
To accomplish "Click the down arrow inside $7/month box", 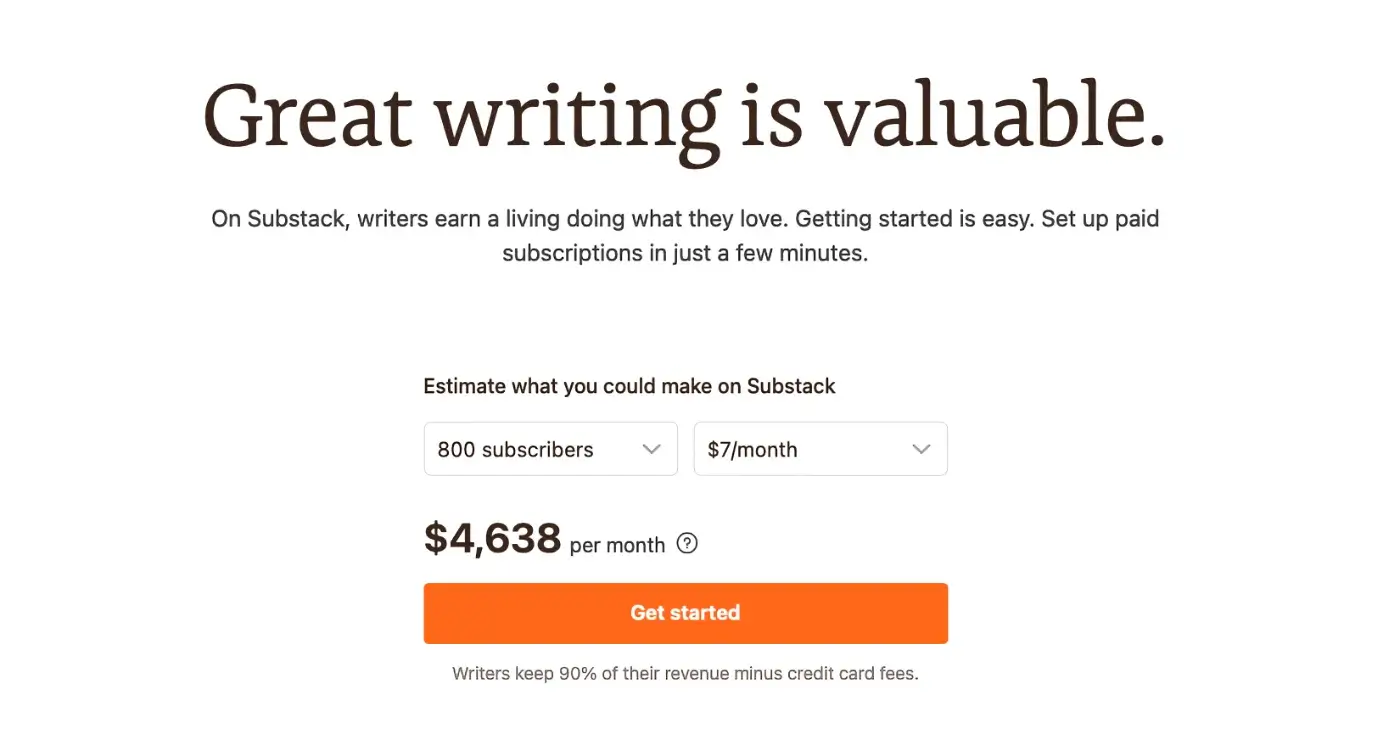I will (x=921, y=449).
